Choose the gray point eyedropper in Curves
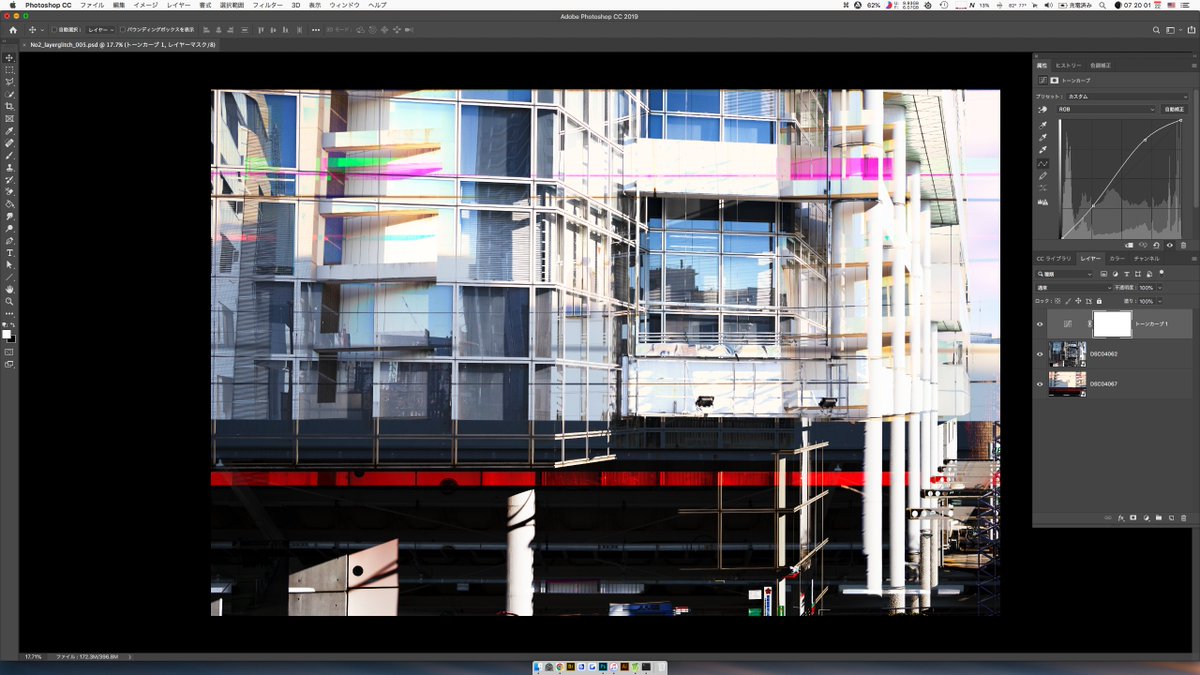 [1043, 137]
